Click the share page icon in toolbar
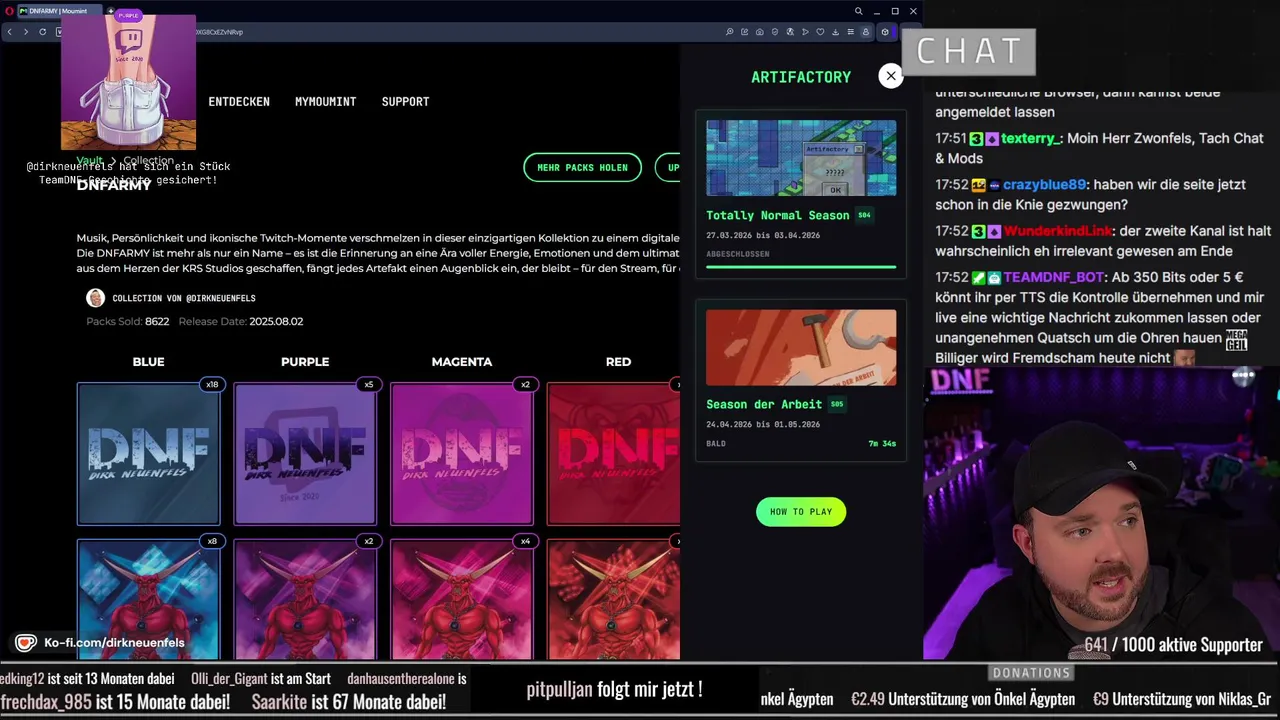Viewport: 1280px width, 720px height. tap(745, 32)
